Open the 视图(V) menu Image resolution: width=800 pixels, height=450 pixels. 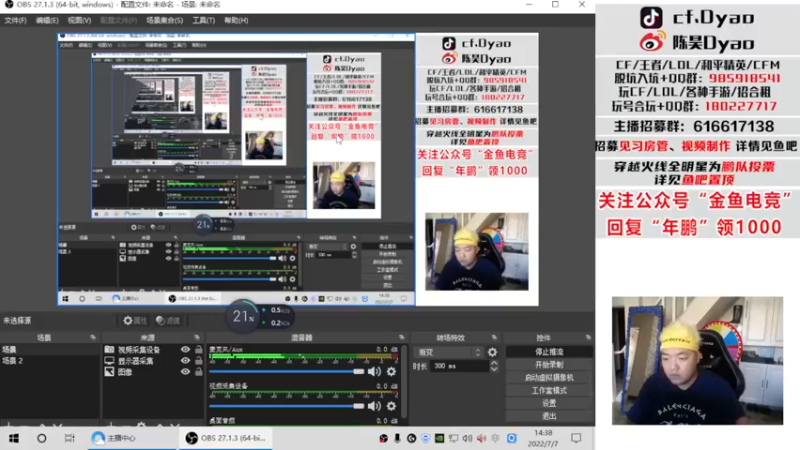79,20
